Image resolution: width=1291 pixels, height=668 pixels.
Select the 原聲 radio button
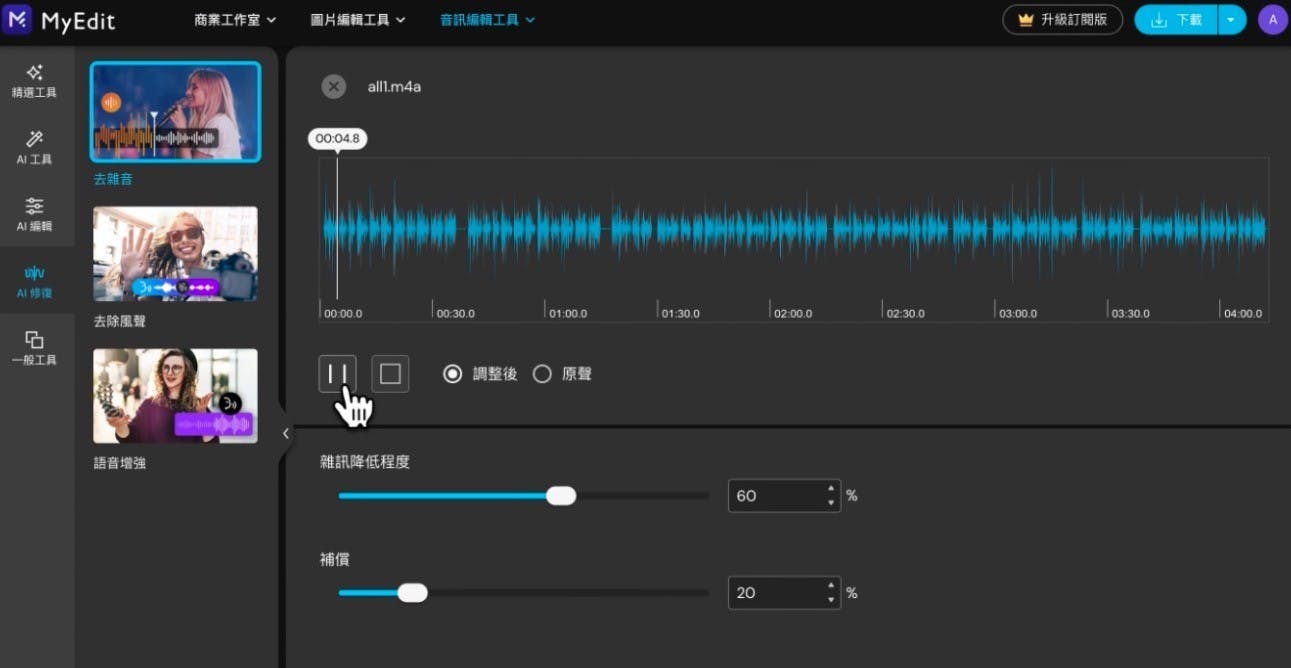click(542, 374)
